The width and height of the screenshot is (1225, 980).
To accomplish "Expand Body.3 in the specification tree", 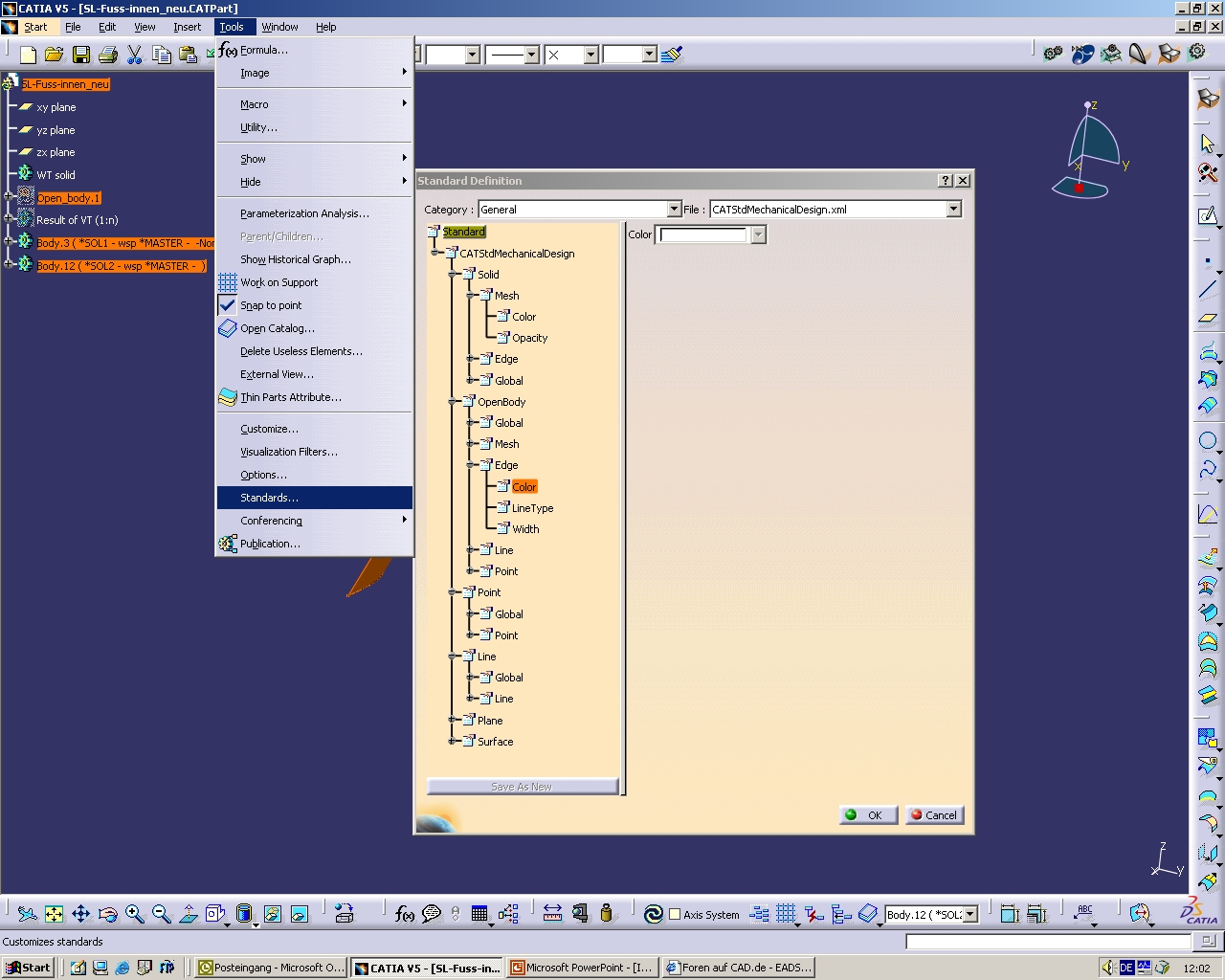I will [8, 242].
